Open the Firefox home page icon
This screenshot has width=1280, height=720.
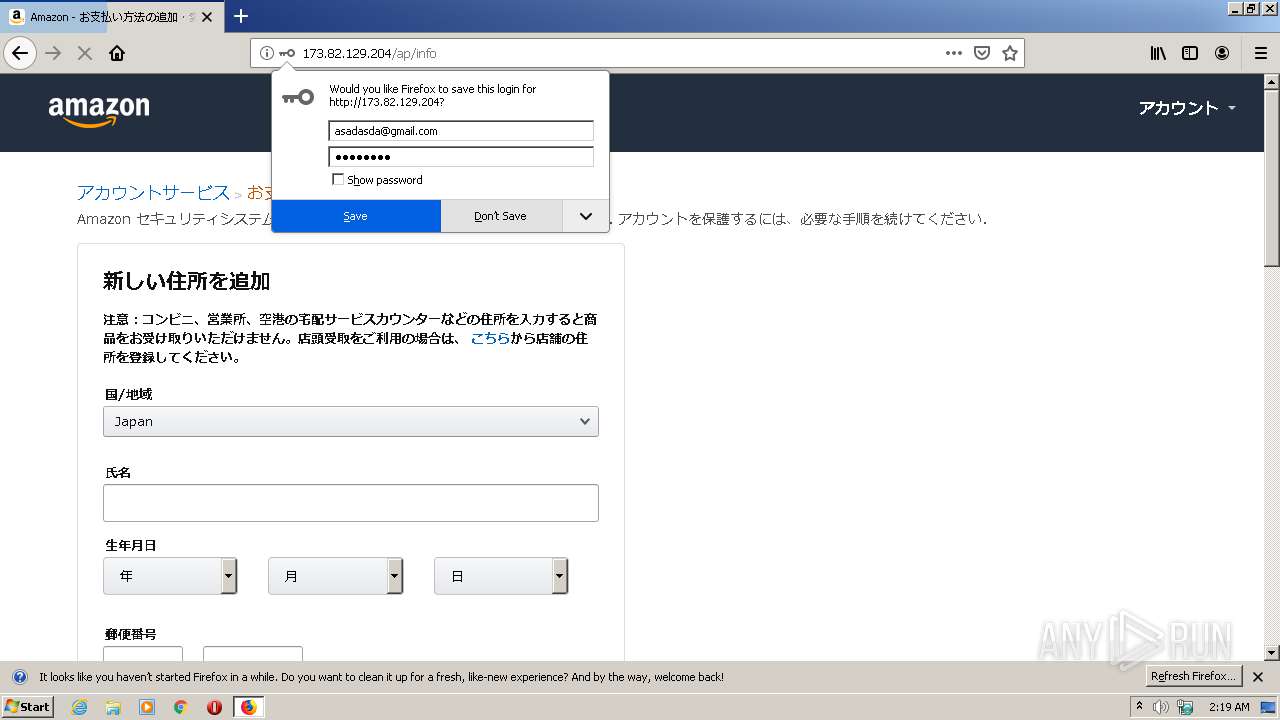tap(117, 53)
